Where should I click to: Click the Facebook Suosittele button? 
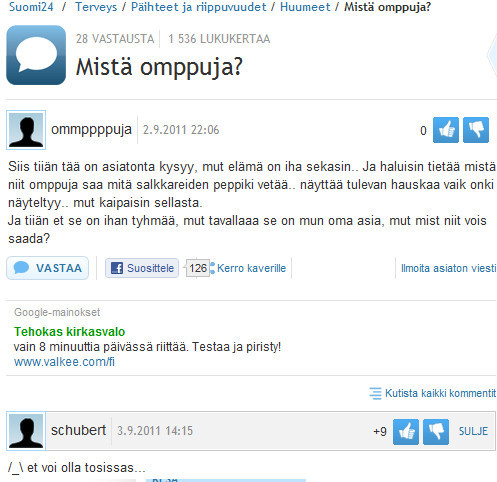click(x=142, y=268)
